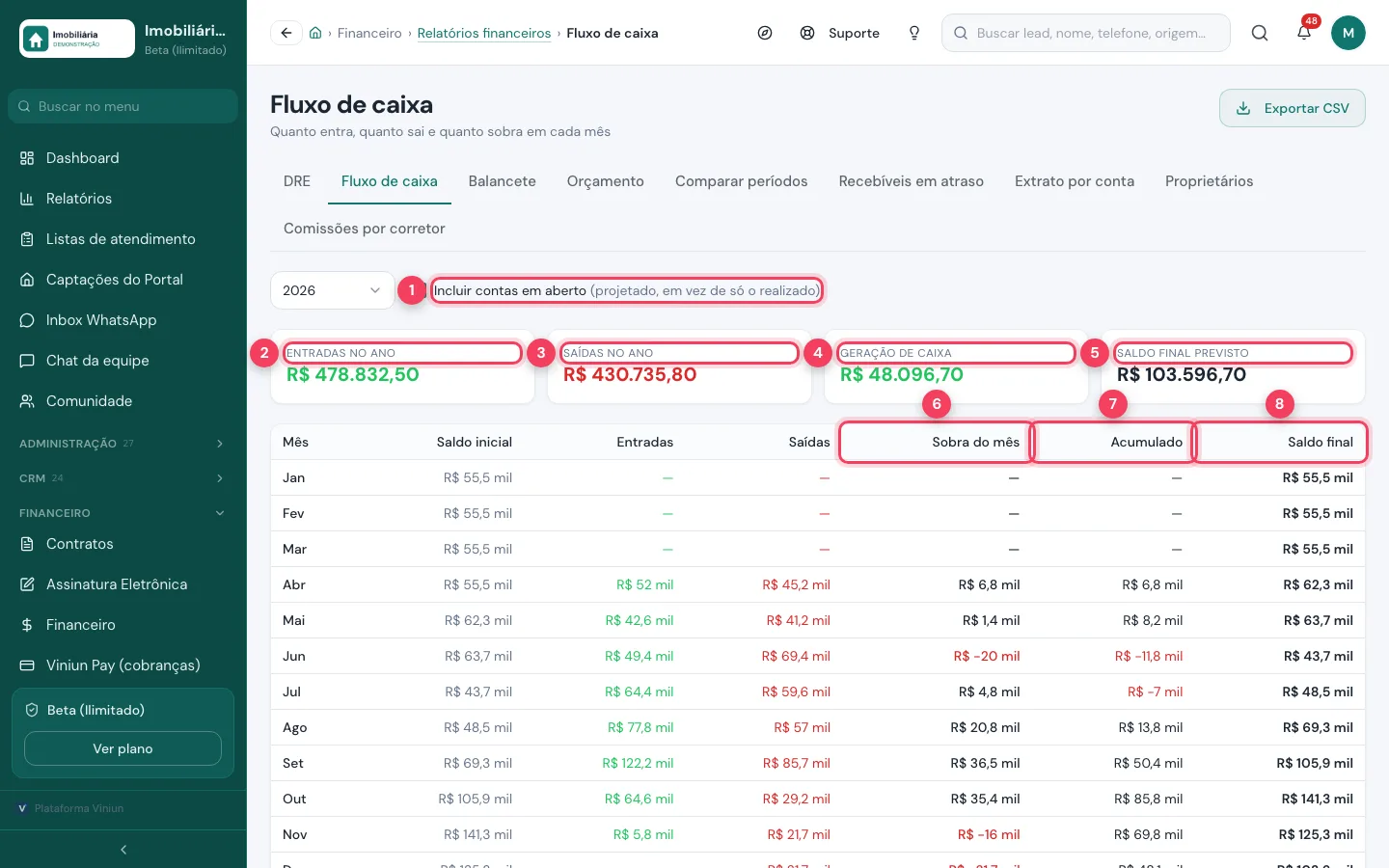Open notifications bell with 48 badge

[x=1304, y=33]
